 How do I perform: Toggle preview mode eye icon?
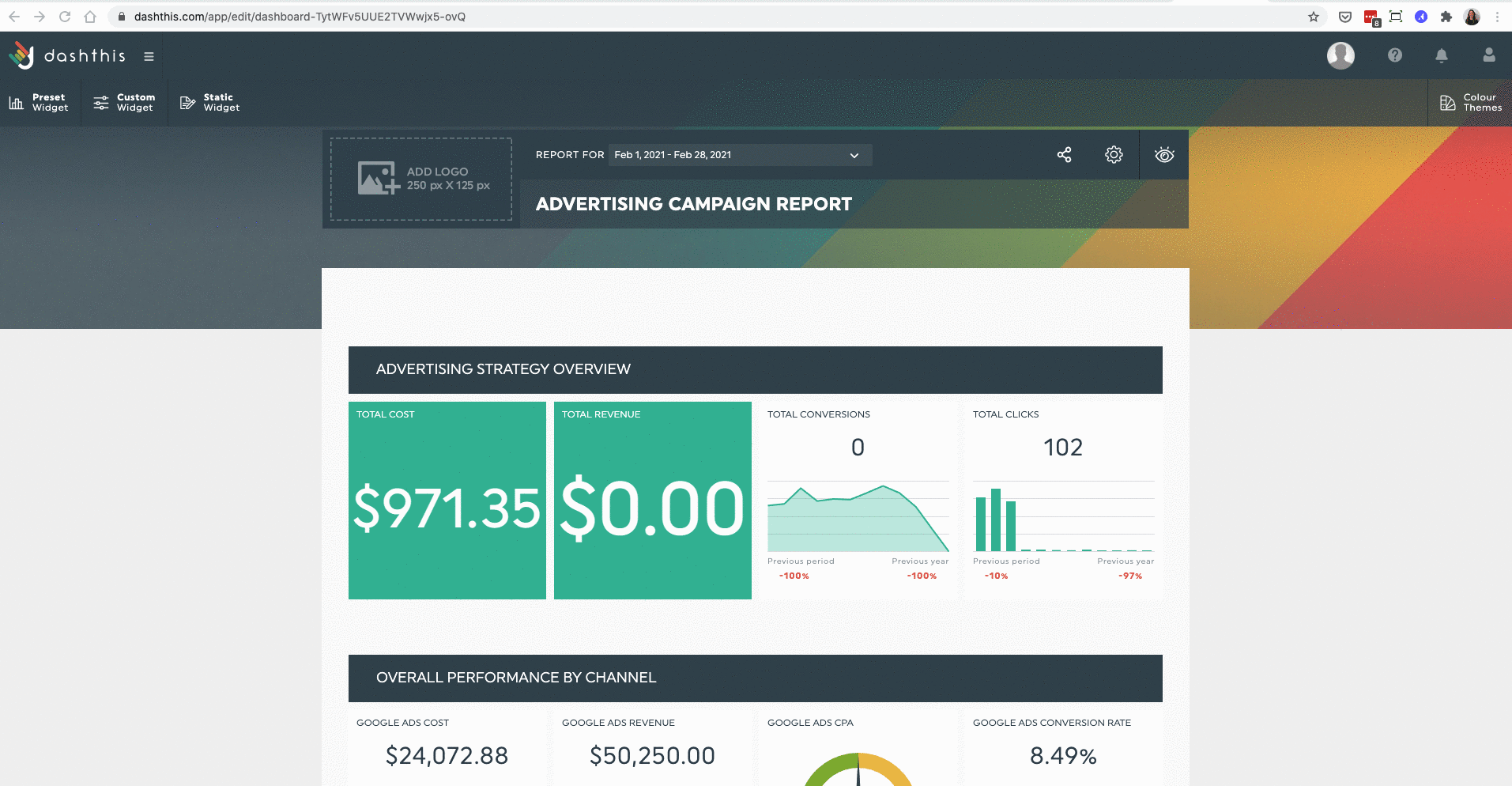click(1164, 155)
